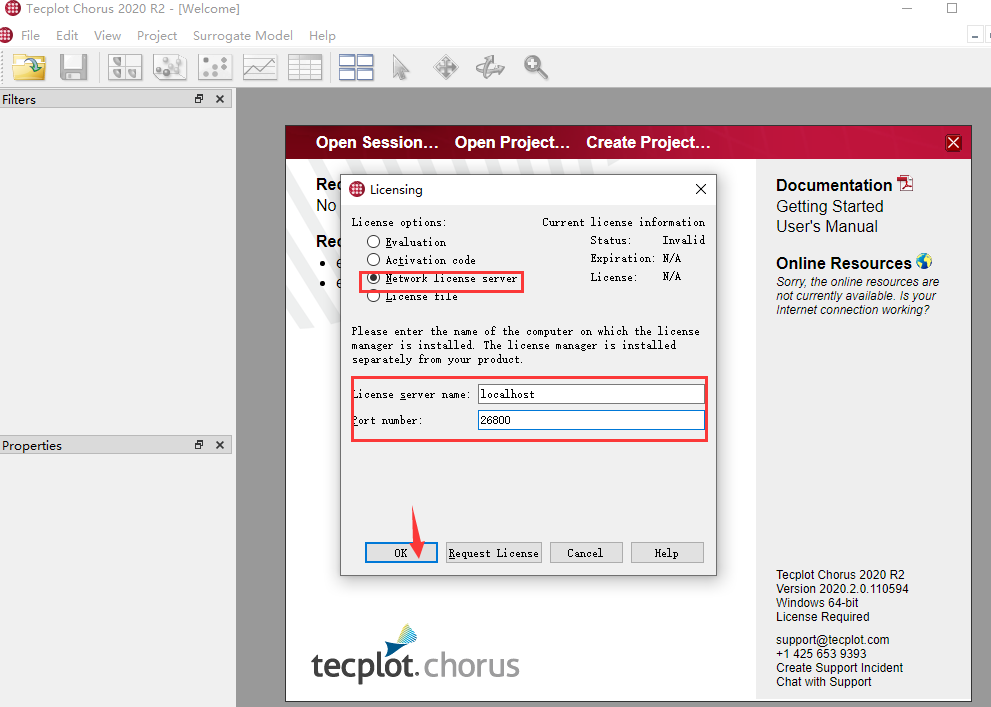Focus the Port number field
Screen dimensions: 991x707
[x=591, y=420]
